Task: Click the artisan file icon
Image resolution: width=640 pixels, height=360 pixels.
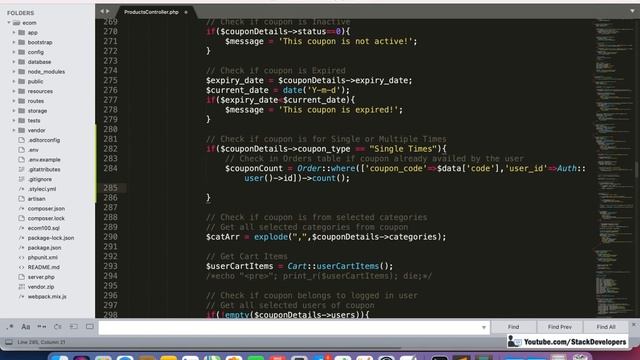Action: click(22, 199)
